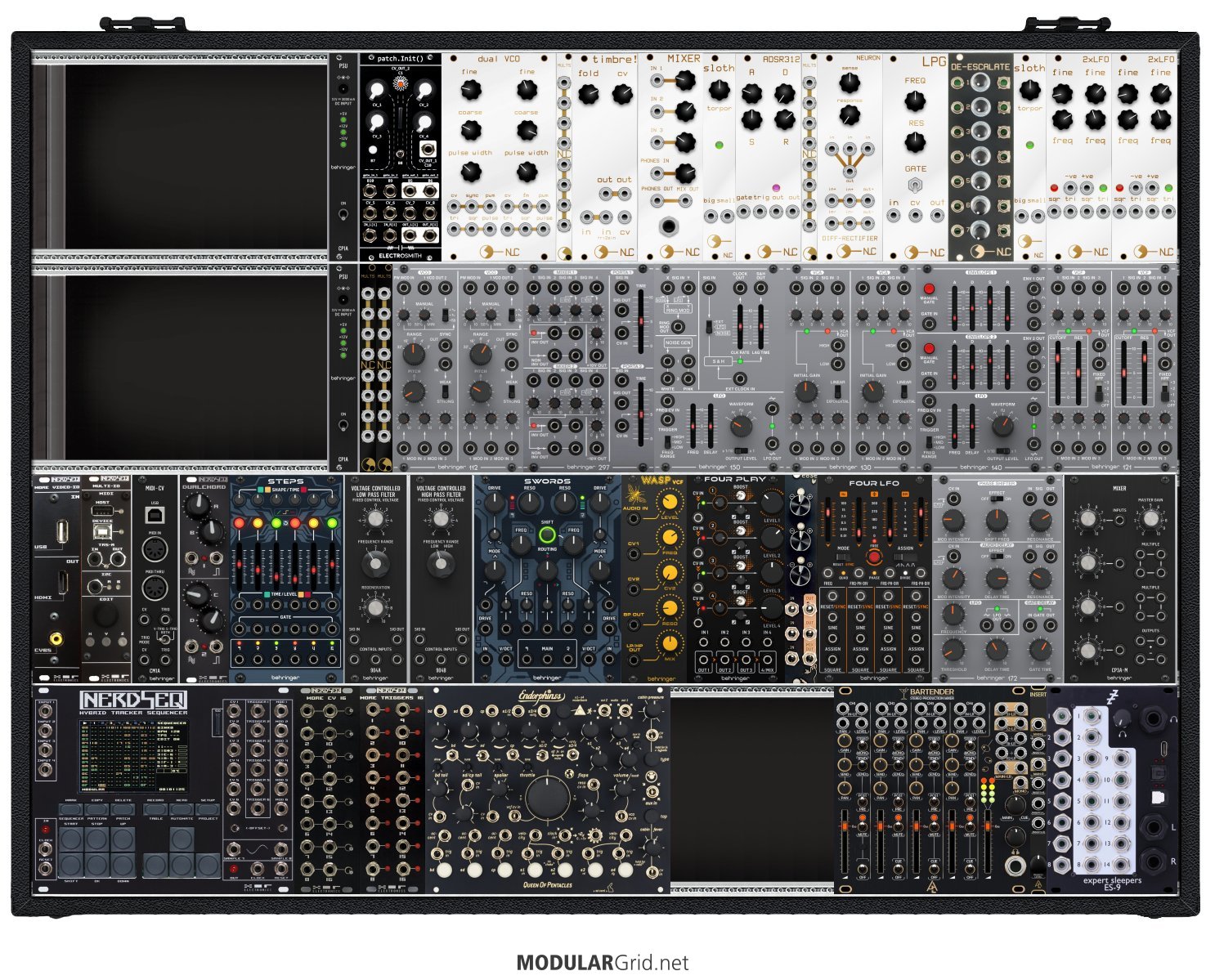This screenshot has height=980, width=1206.
Task: Select the NerdSEQ display screen
Action: pos(132,758)
